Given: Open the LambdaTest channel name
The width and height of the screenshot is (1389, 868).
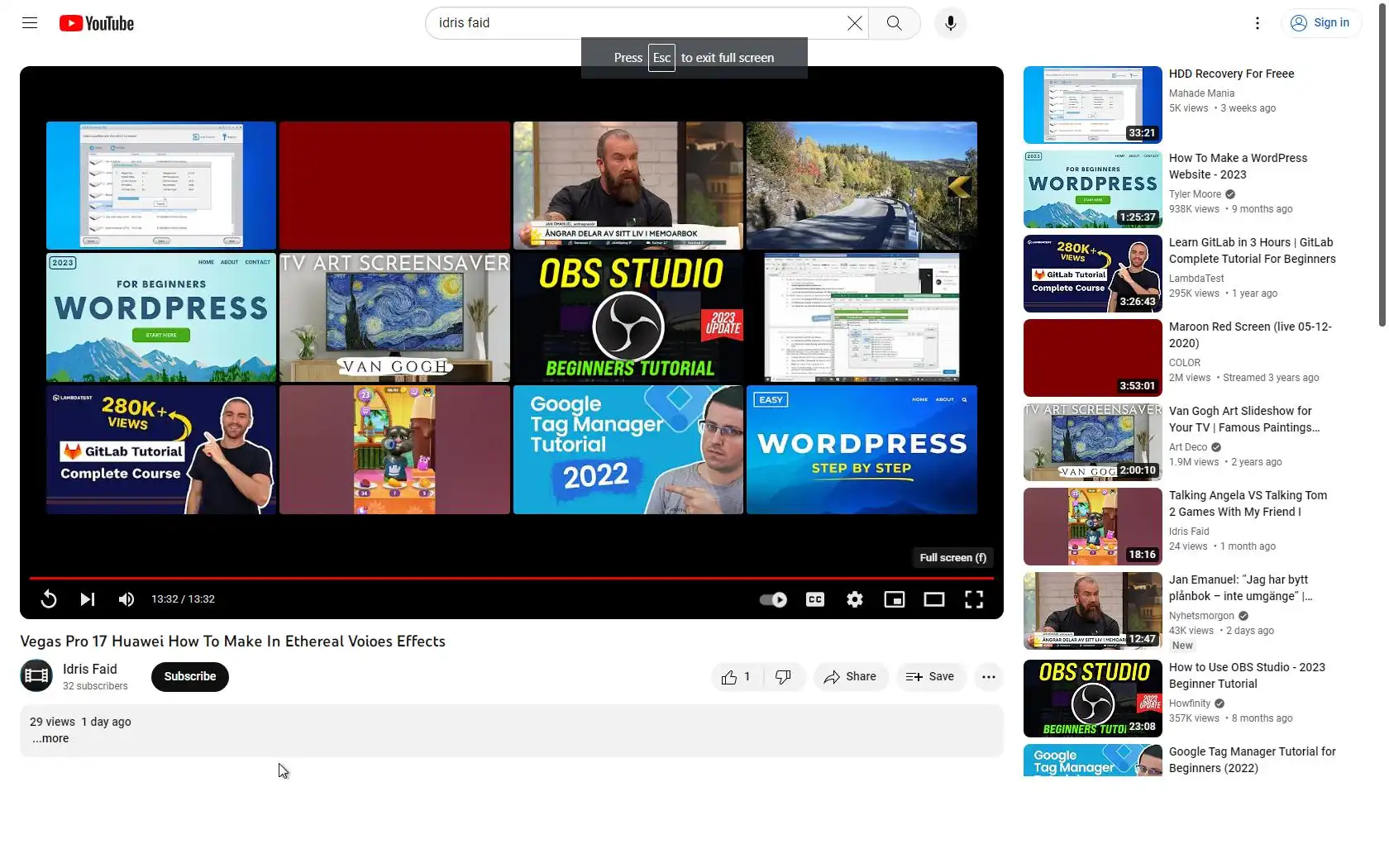Looking at the screenshot, I should click(1196, 279).
